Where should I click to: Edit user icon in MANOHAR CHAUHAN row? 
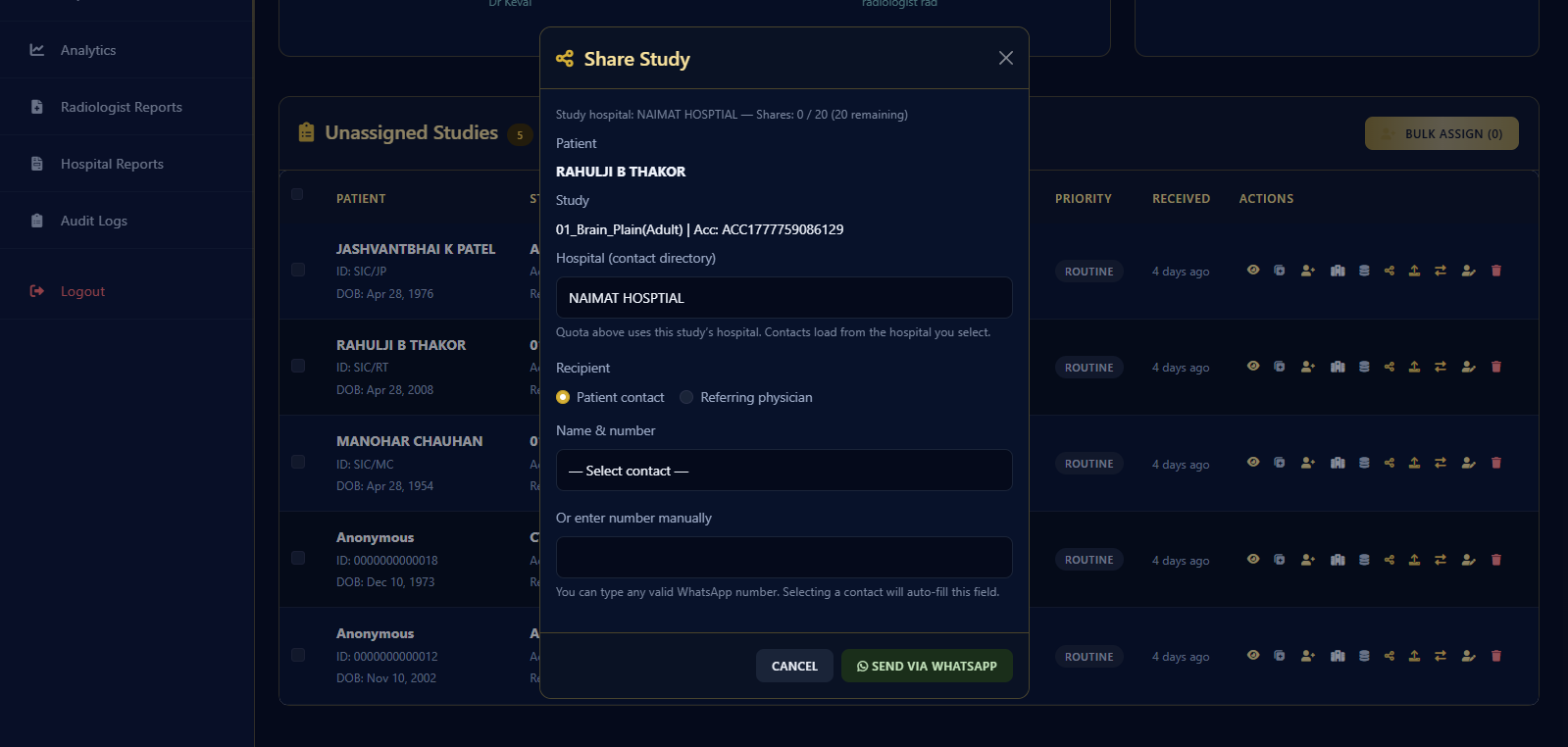(1468, 463)
